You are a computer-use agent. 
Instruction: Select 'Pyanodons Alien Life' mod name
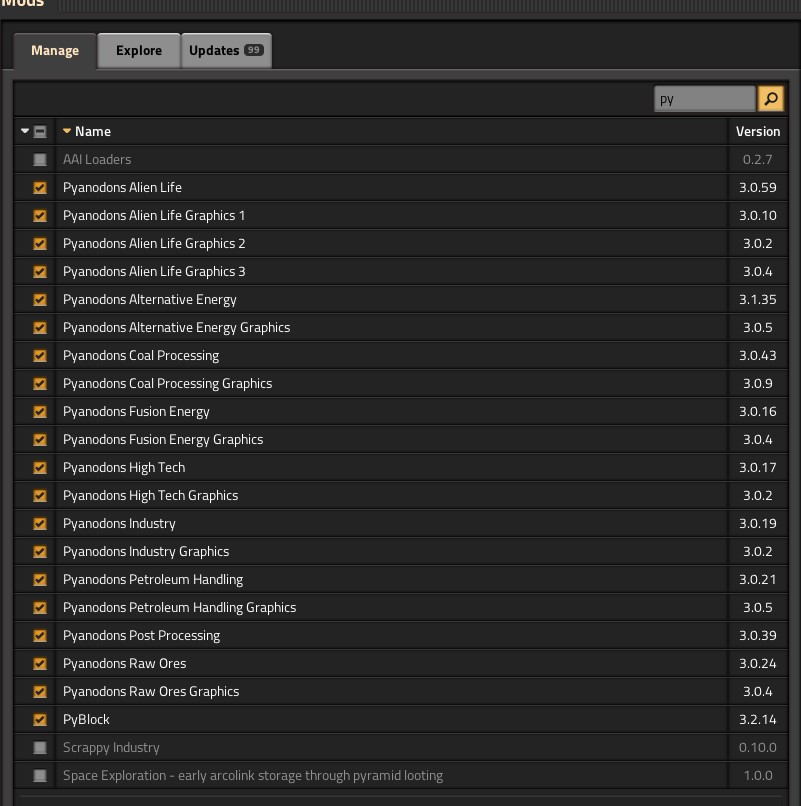click(122, 188)
